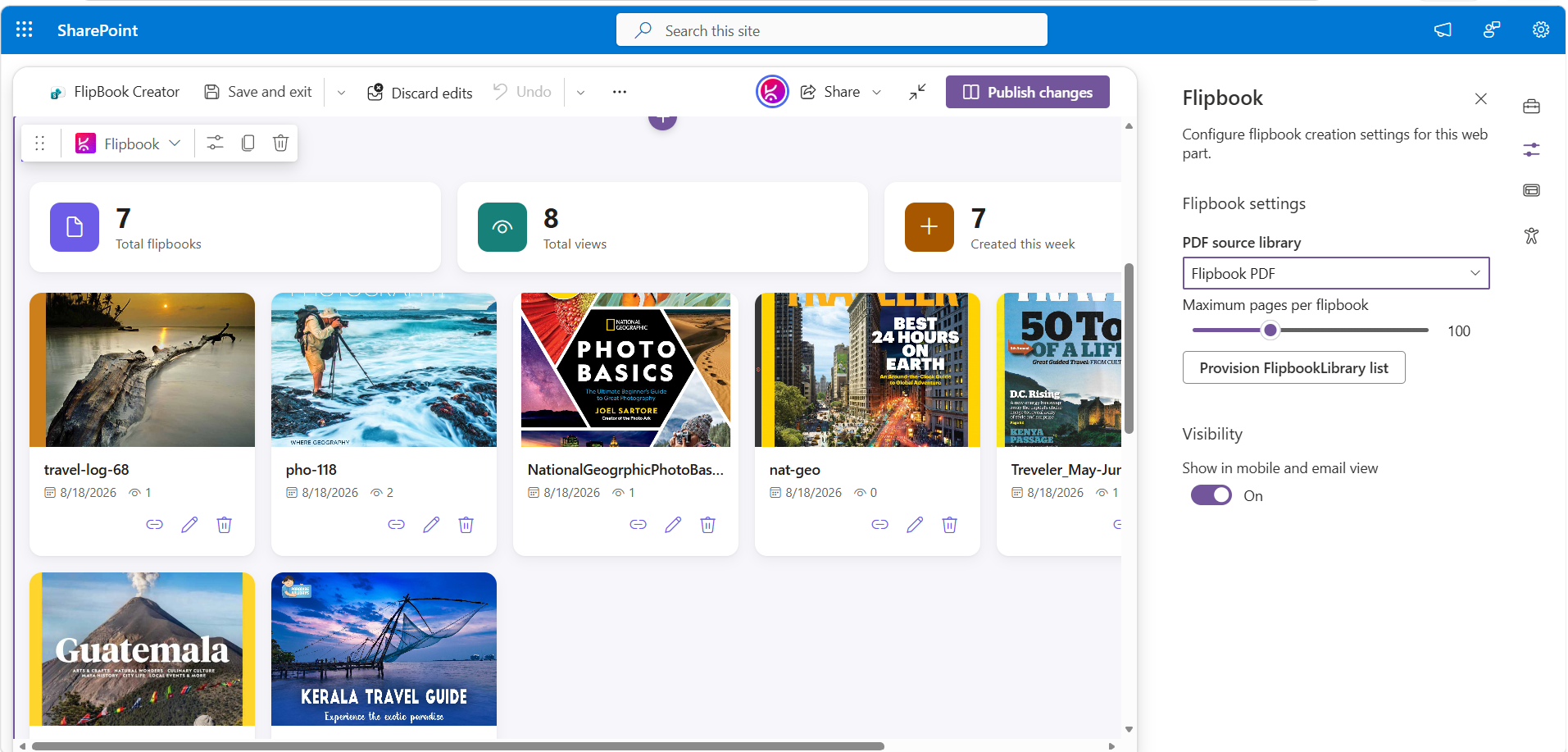The image size is (1568, 752).
Task: Click the Created this week stat card
Action: click(x=1002, y=227)
